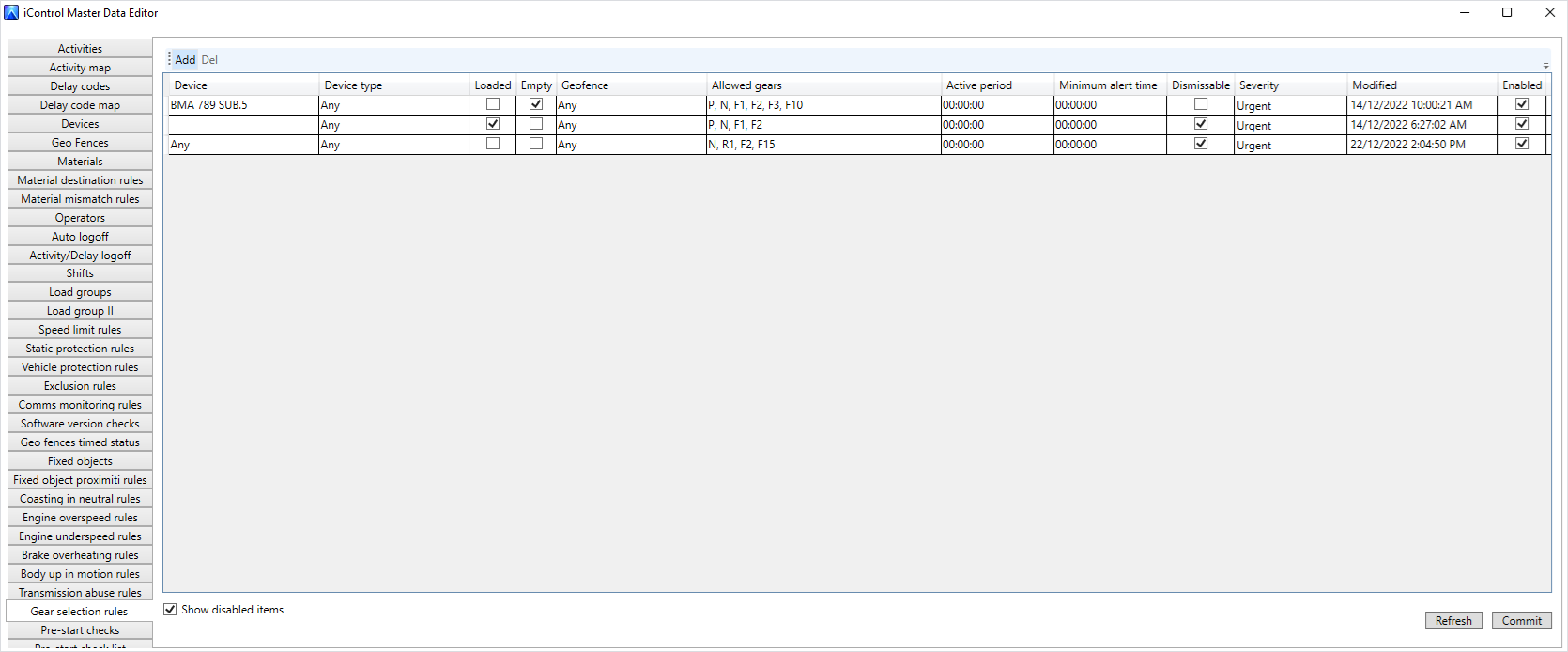
Task: Toggle Dismissable checkbox in N, R1, F2, F15 row
Action: pyautogui.click(x=1201, y=144)
